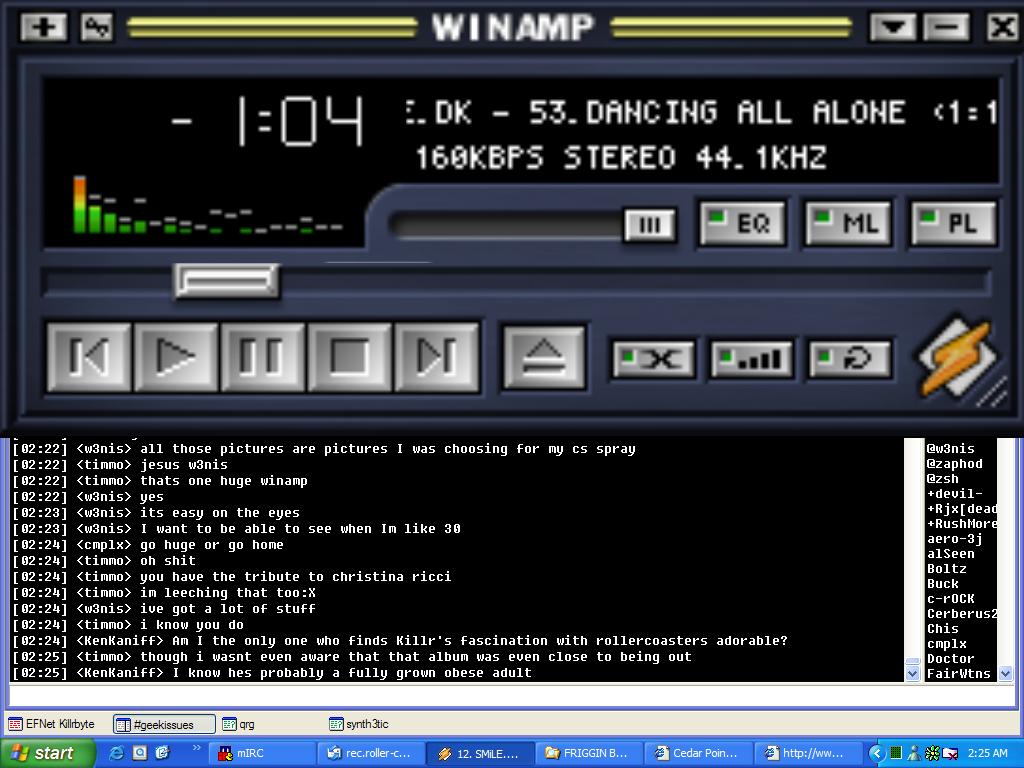Image resolution: width=1024 pixels, height=768 pixels.
Task: Switch to 12. SMiLE... Winamp taskbar button
Action: (x=480, y=754)
